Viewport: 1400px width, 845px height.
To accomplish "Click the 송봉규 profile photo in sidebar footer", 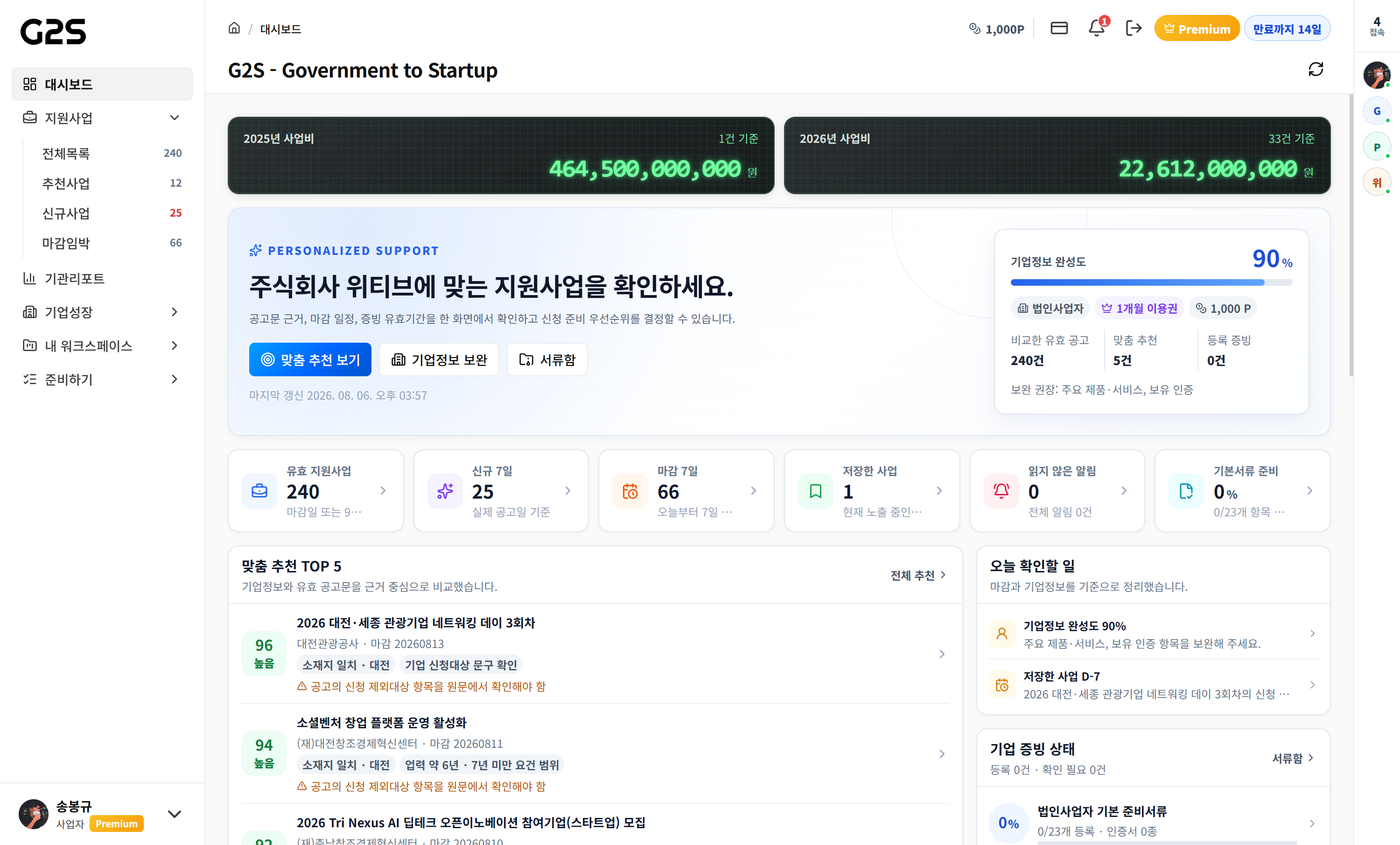I will pos(34,814).
